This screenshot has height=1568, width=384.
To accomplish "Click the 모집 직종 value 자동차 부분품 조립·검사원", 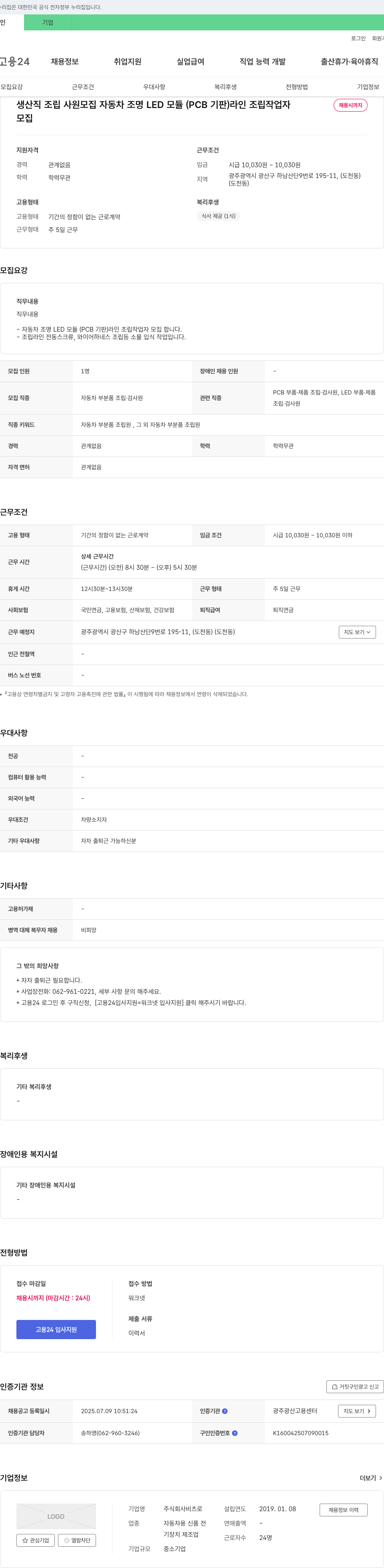I will [x=112, y=398].
